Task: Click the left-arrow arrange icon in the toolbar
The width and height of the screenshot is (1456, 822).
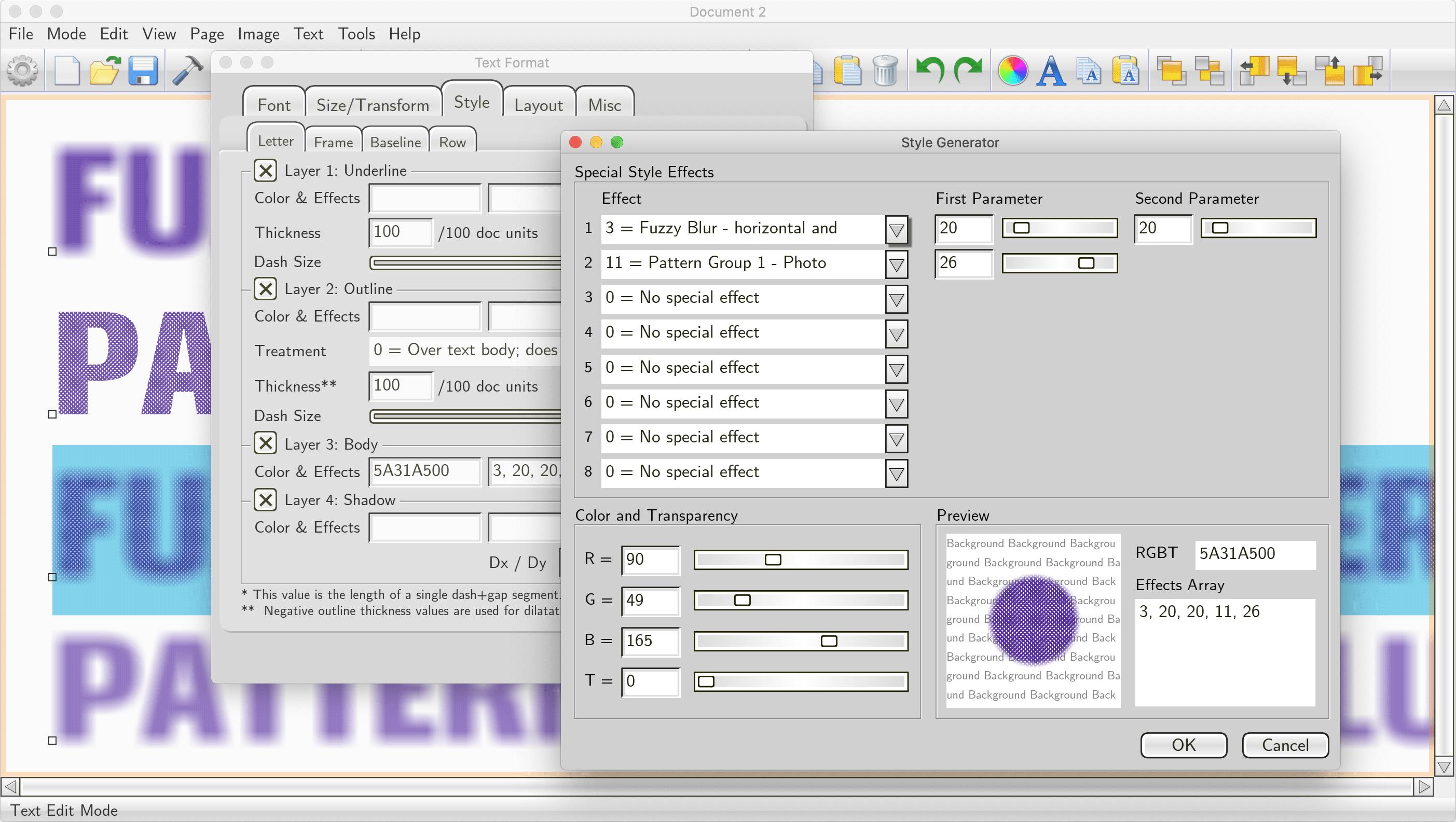Action: [x=1255, y=71]
